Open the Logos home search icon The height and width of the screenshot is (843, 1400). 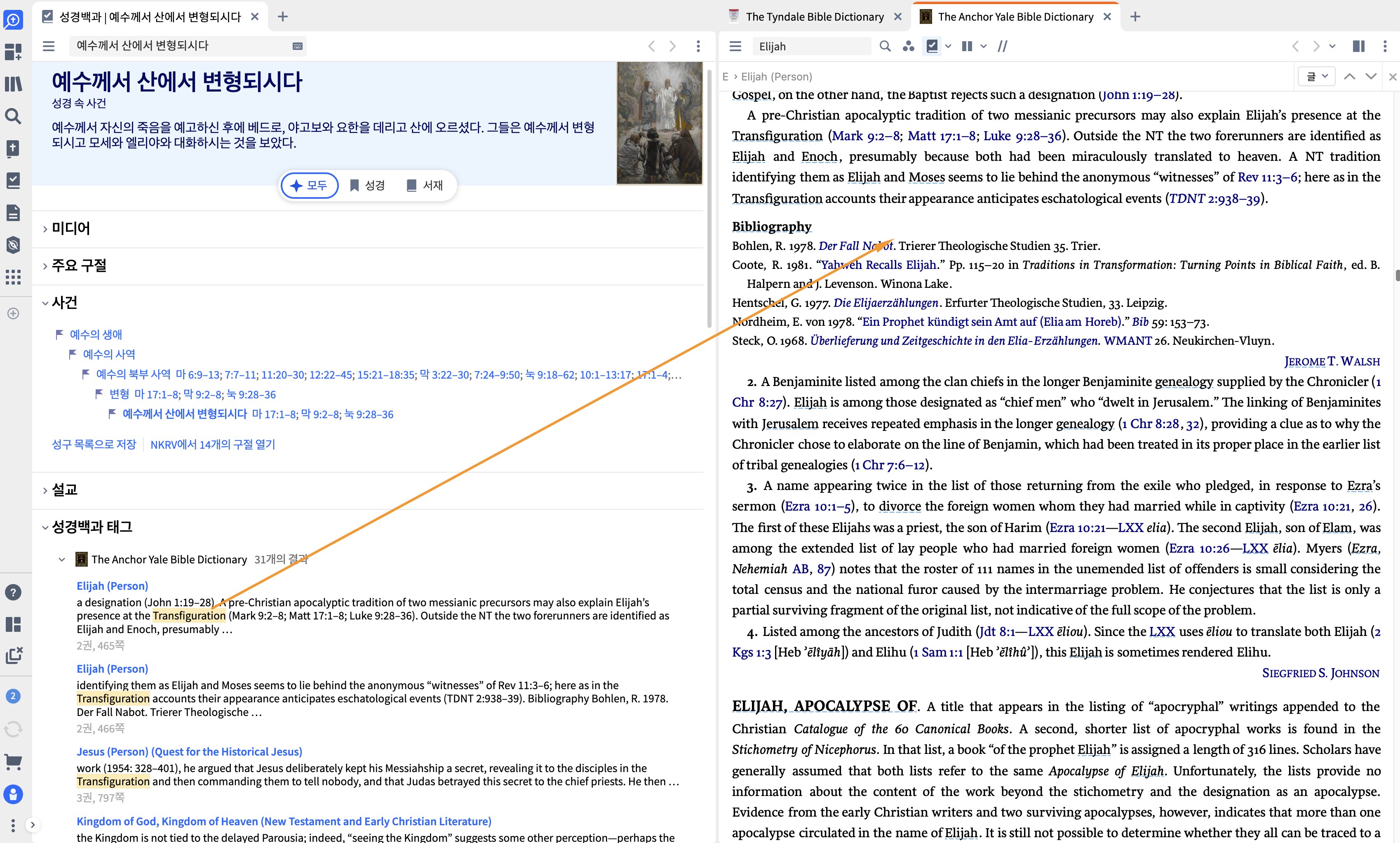[13, 20]
